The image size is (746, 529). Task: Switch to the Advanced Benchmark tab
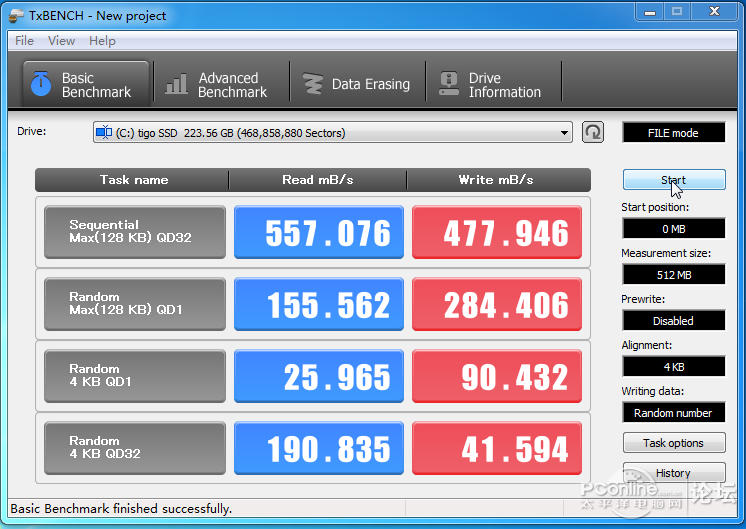(x=222, y=84)
